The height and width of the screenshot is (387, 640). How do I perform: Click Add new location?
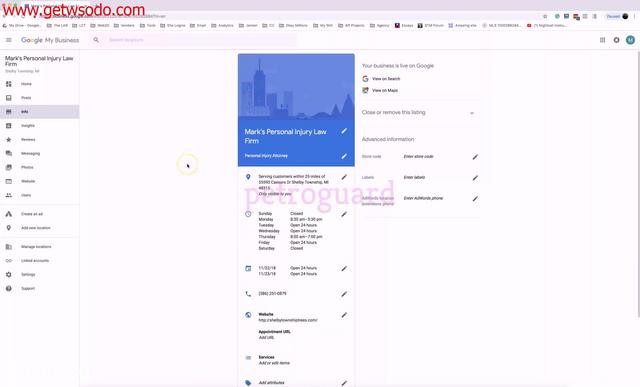pos(40,228)
